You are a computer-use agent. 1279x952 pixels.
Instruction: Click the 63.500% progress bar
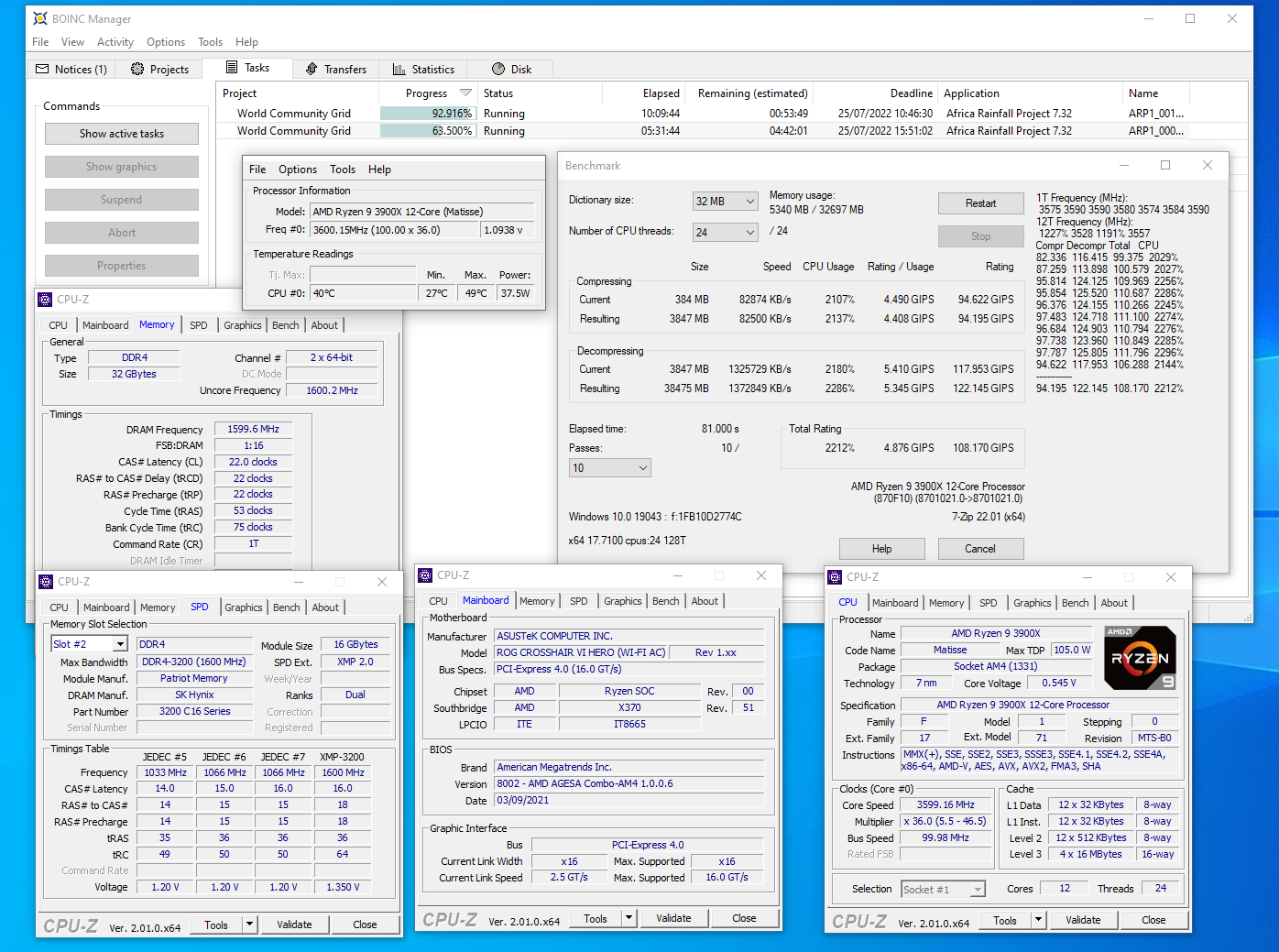427,131
